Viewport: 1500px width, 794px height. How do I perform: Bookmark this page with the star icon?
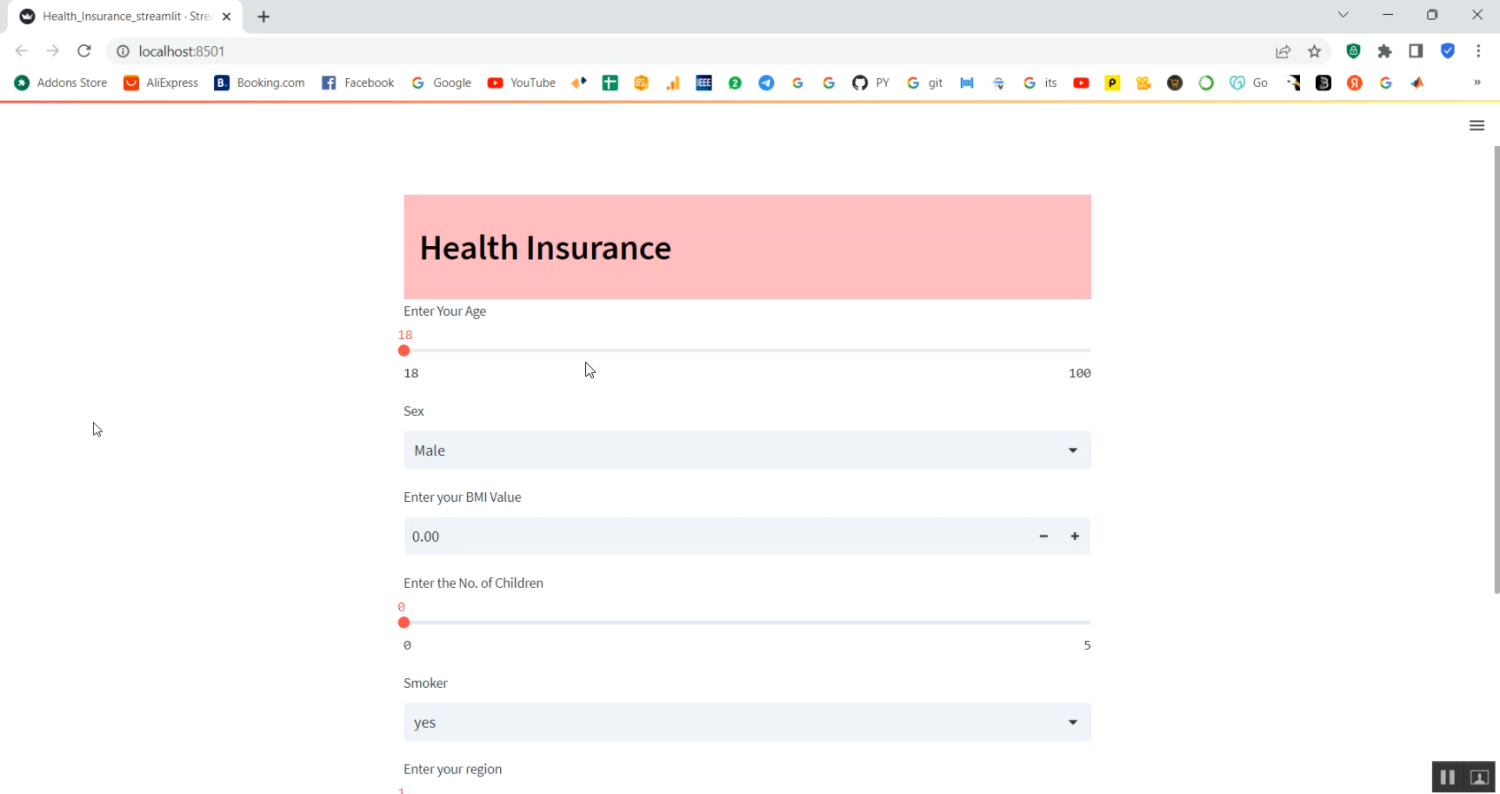(x=1314, y=51)
